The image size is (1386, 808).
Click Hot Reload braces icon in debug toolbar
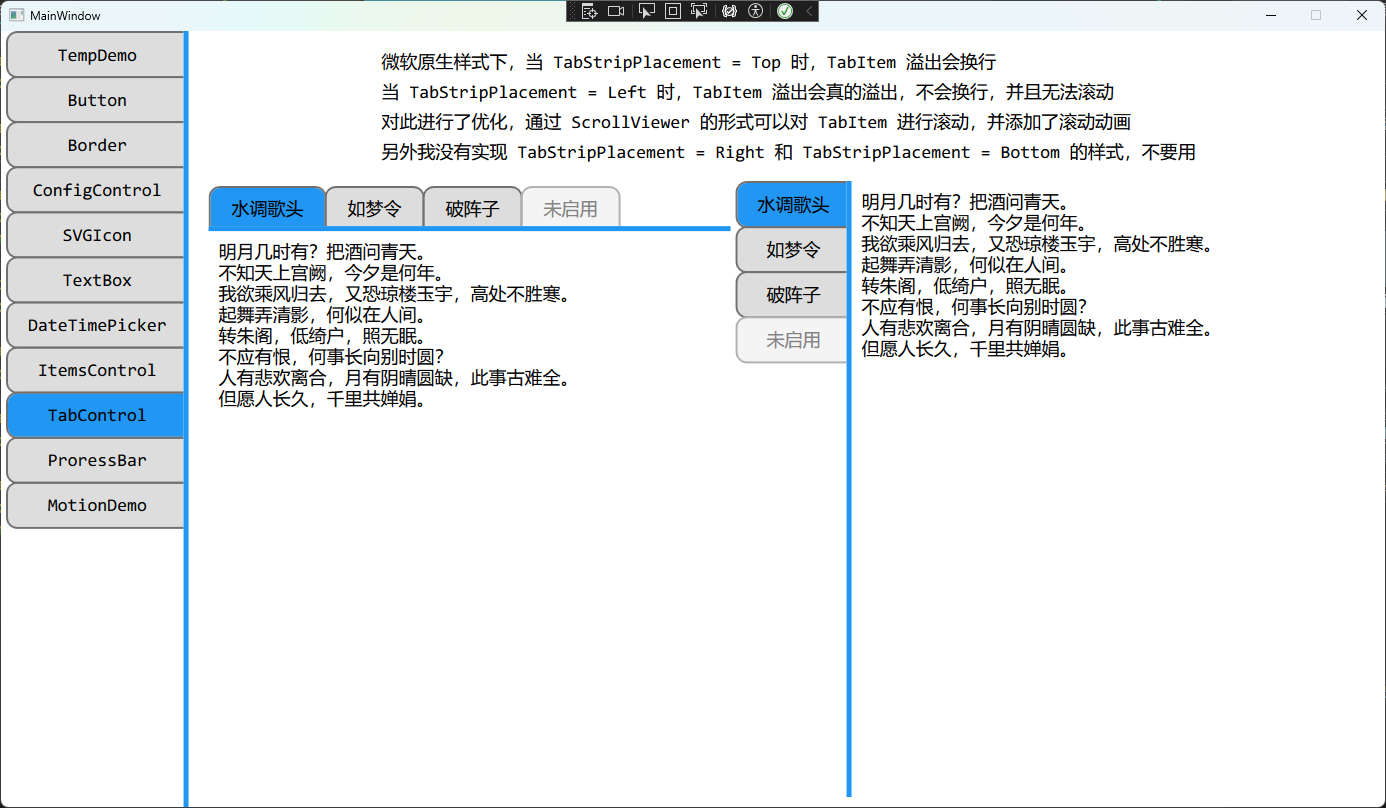click(x=729, y=11)
